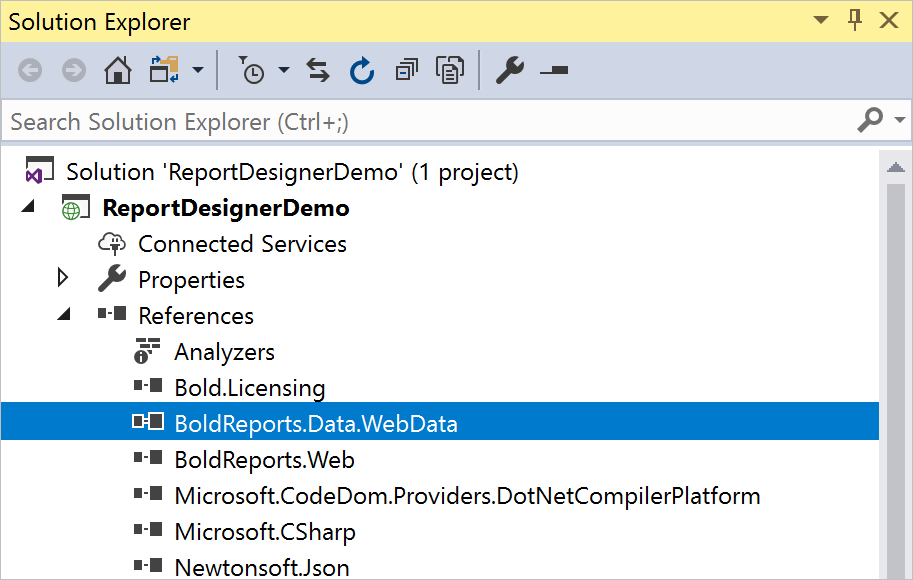Screen dimensions: 913x580
Task: Toggle Preview Selected Items
Action: pos(554,70)
